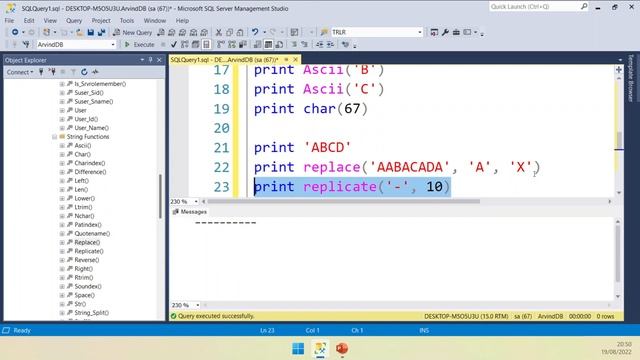This screenshot has width=640, height=360.
Task: Select User_Name() in Object Explorer
Action: coord(91,128)
